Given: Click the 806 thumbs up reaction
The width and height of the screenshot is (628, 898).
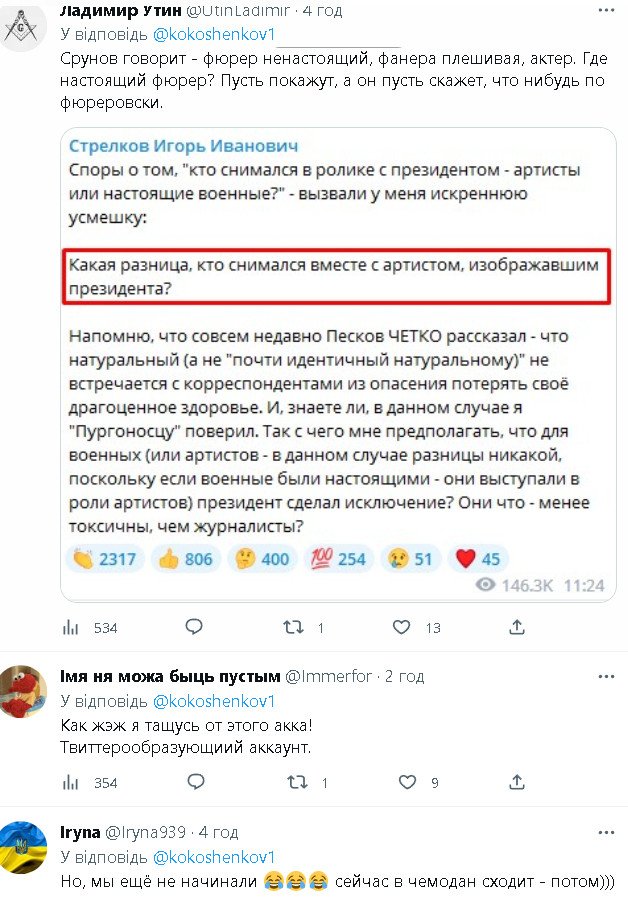Looking at the screenshot, I should (186, 559).
